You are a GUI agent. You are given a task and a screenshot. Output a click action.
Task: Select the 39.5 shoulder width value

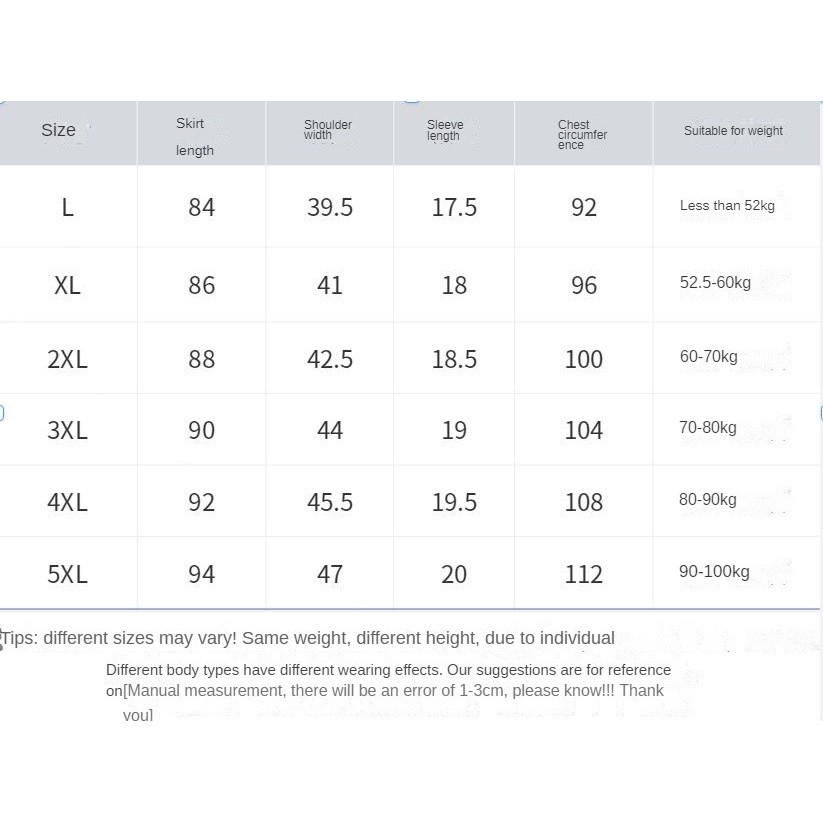tap(330, 207)
